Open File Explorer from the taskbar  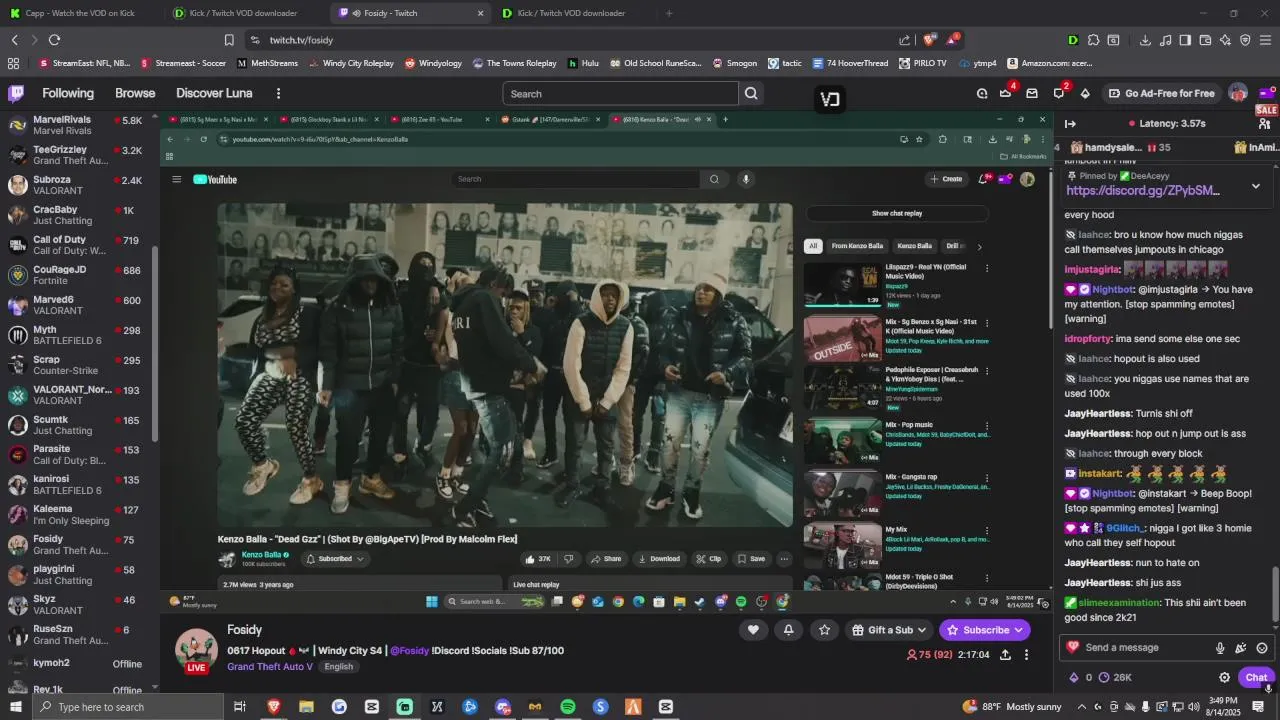point(306,707)
